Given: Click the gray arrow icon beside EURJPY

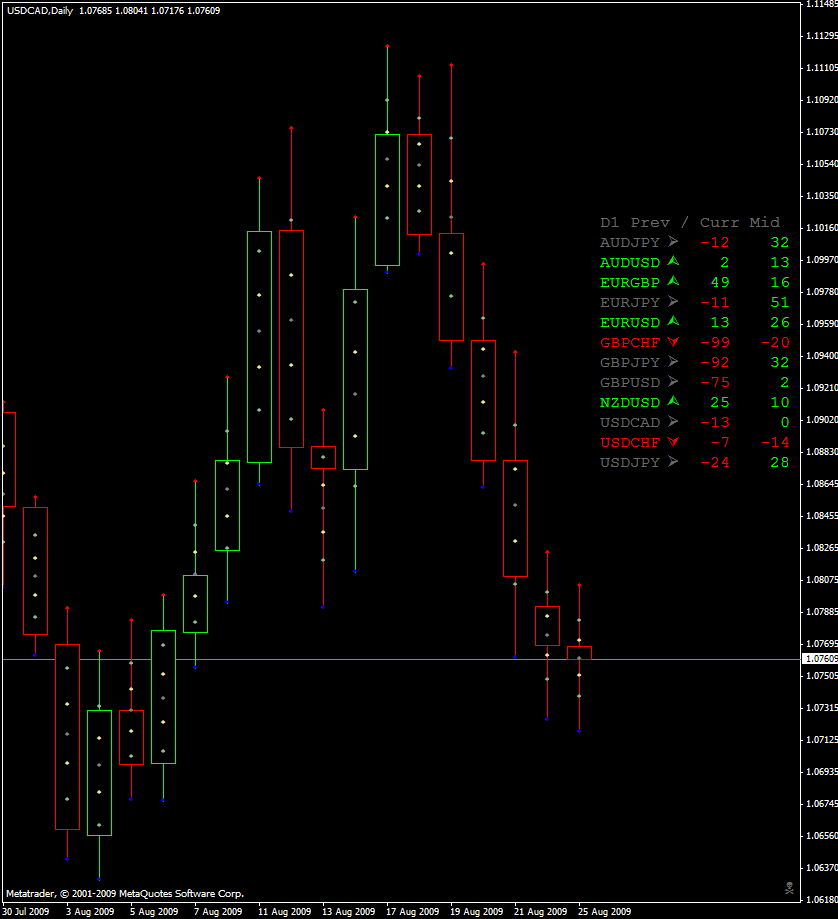Looking at the screenshot, I should [x=673, y=301].
